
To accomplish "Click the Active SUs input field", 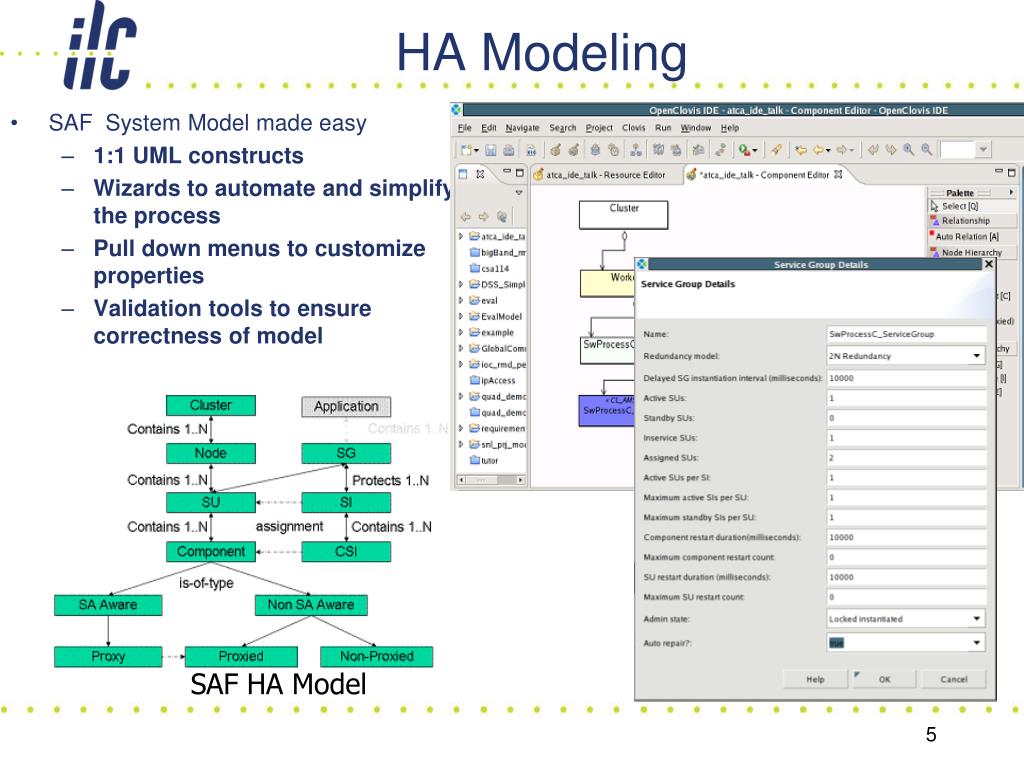I will coord(906,398).
